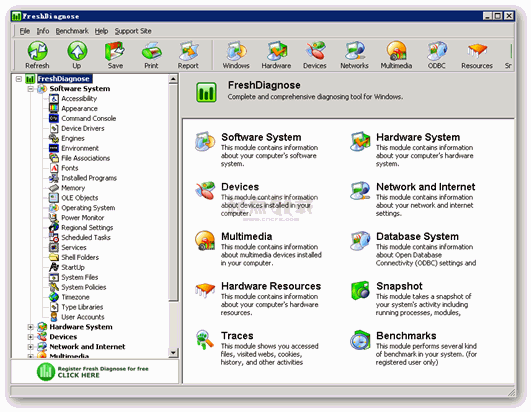Click the Devices module icon in main panel
This screenshot has width=531, height=412.
(205, 191)
